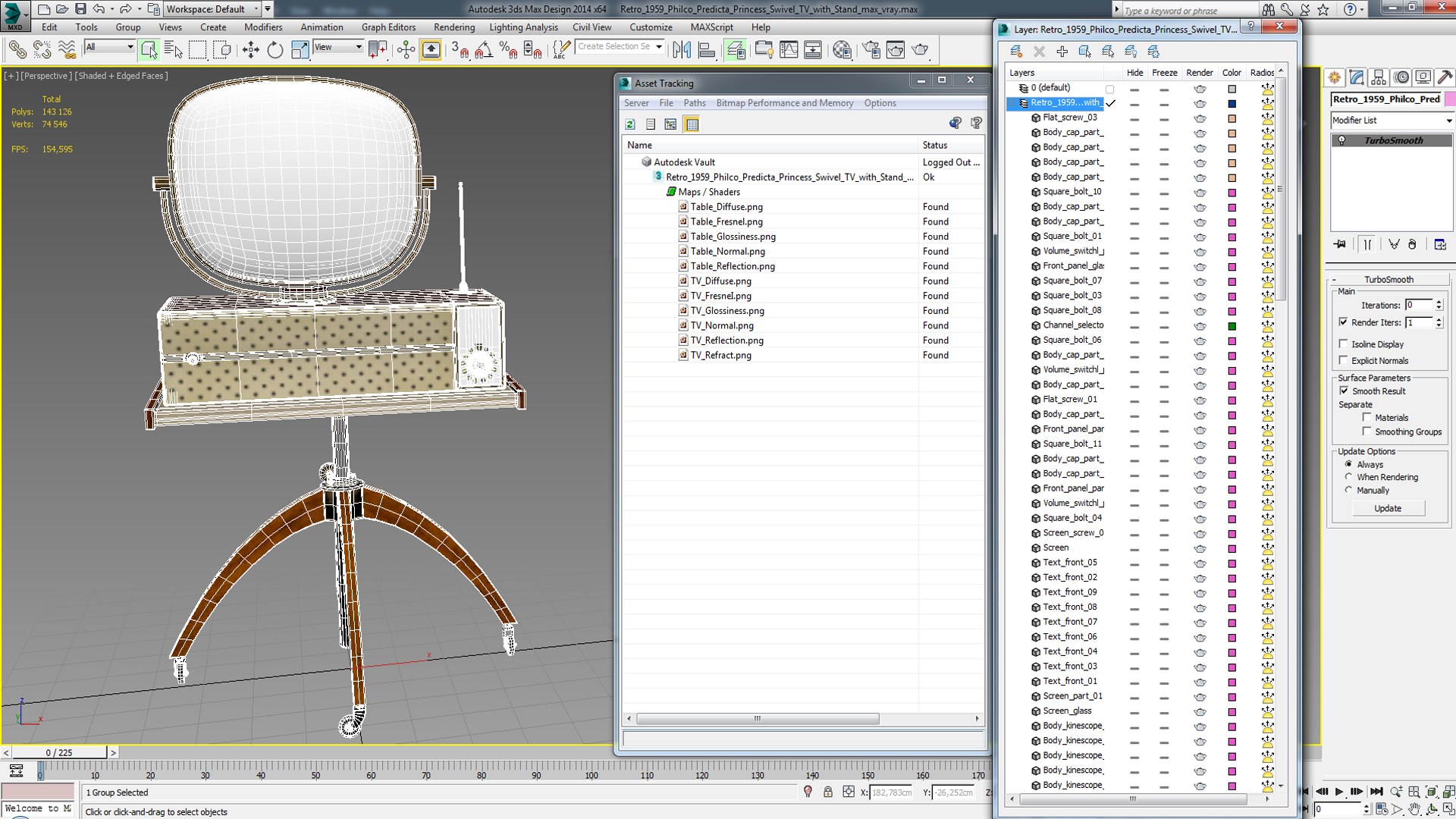
Task: Open the Render Setup teapot icon
Action: point(871,50)
